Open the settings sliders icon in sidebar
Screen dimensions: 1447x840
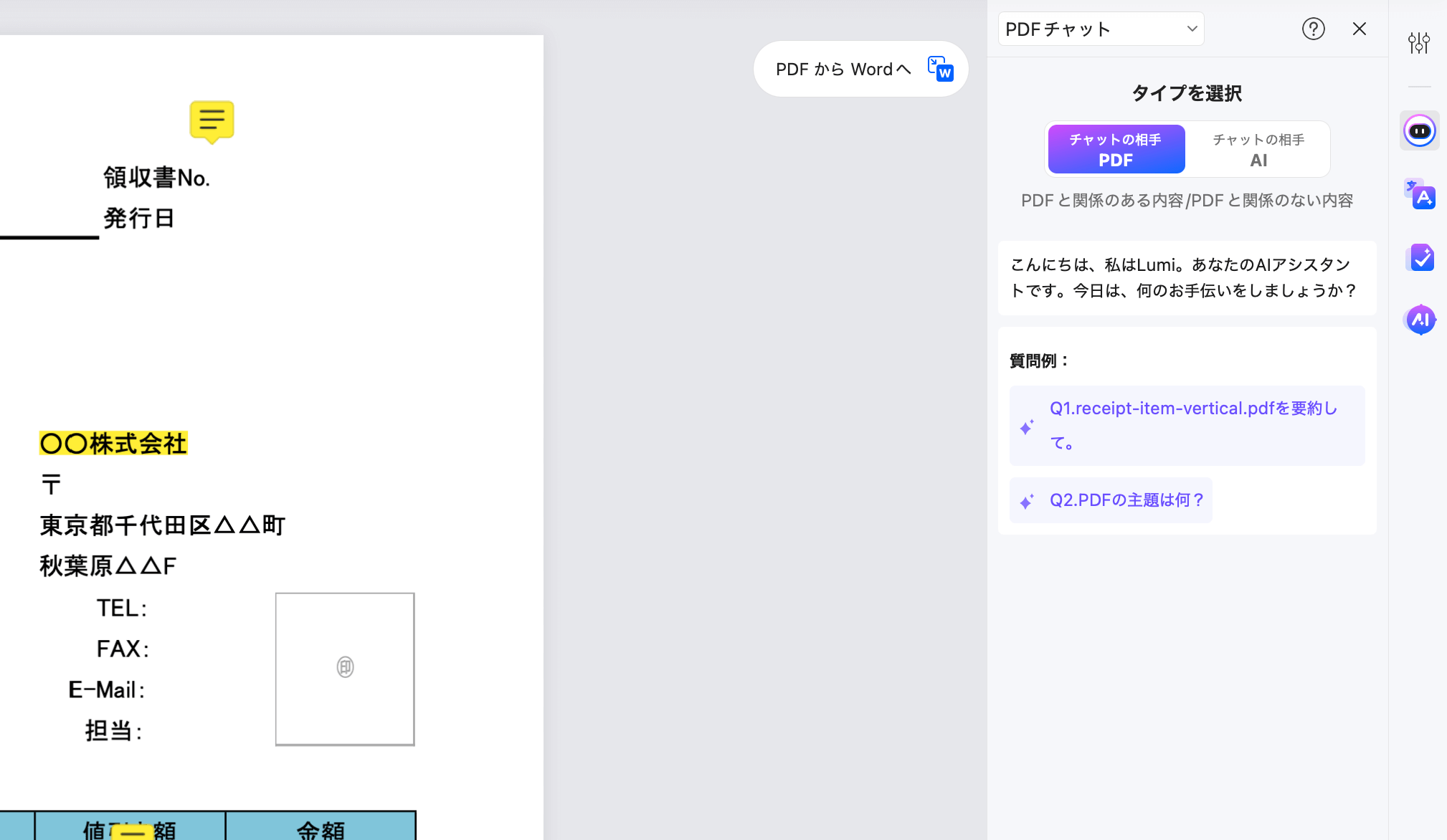[x=1418, y=43]
